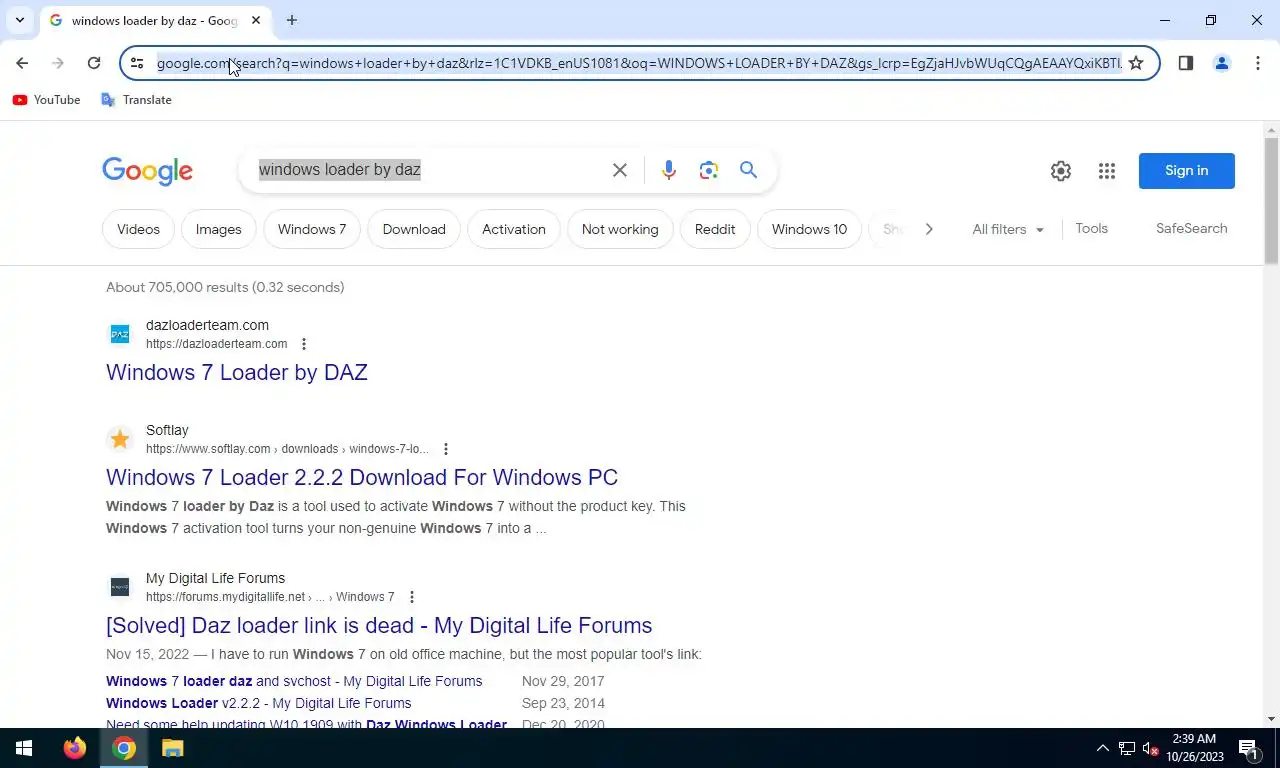Go back to previous page

pyautogui.click(x=22, y=63)
